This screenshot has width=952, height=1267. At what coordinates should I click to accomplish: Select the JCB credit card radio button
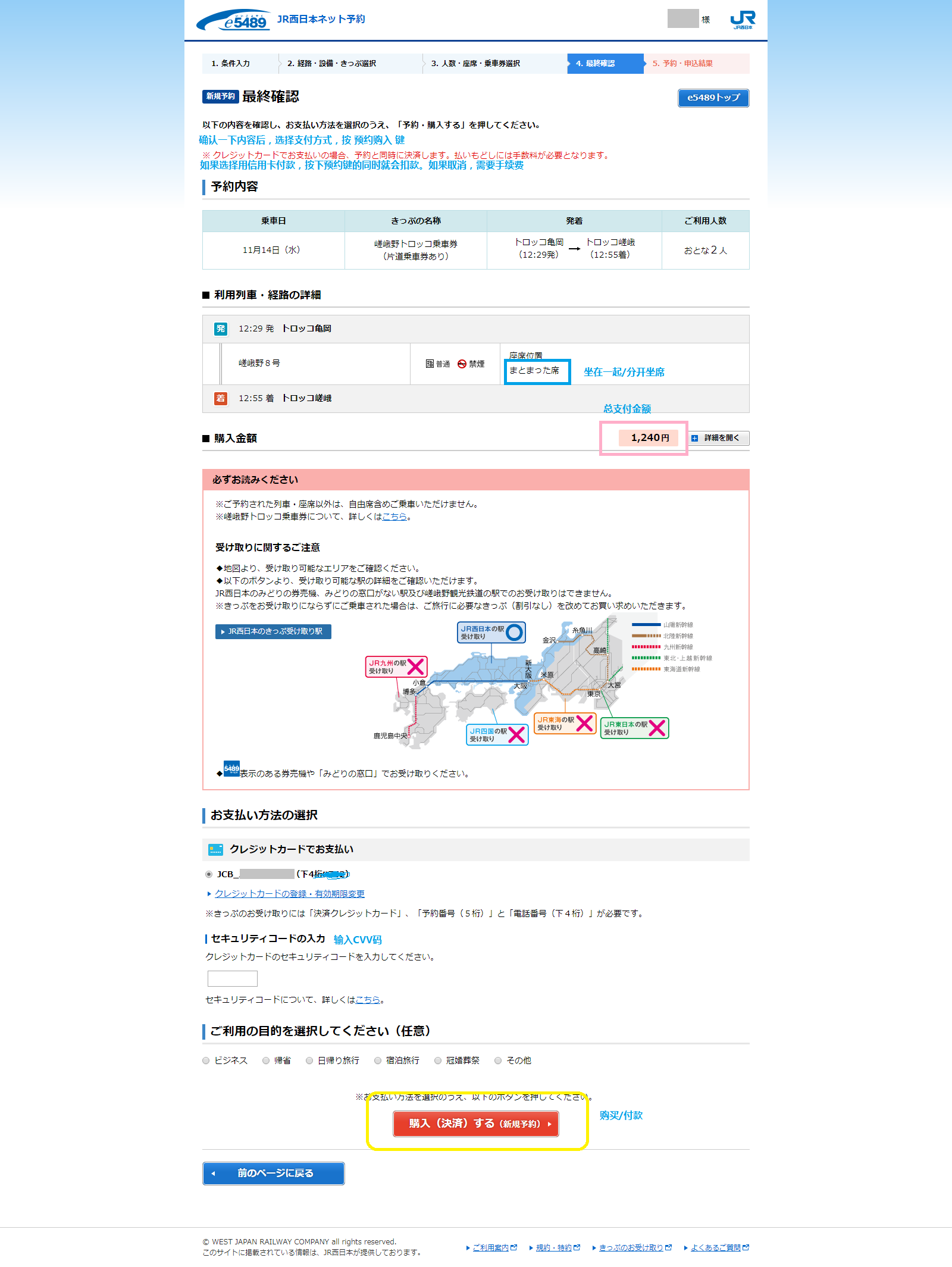[209, 874]
